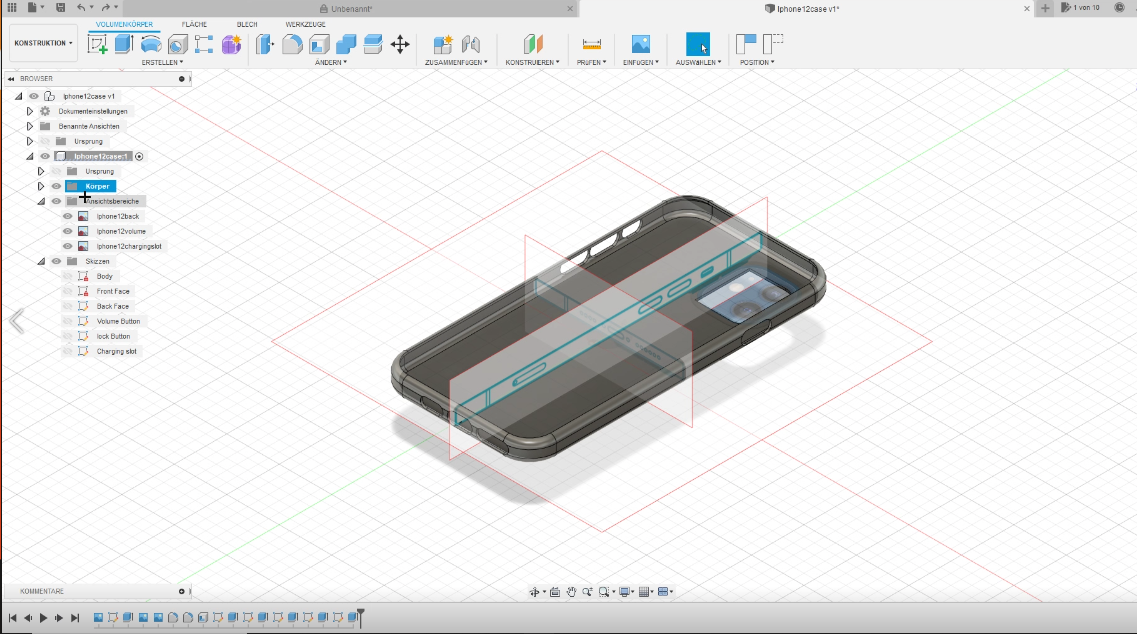Select the Press Pull tool
This screenshot has height=634, width=1137.
coord(265,44)
